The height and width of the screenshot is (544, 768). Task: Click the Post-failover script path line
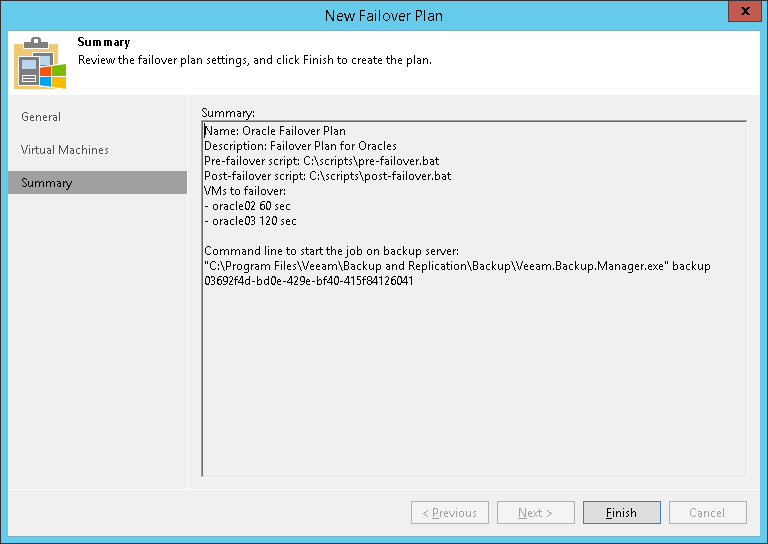pyautogui.click(x=327, y=176)
